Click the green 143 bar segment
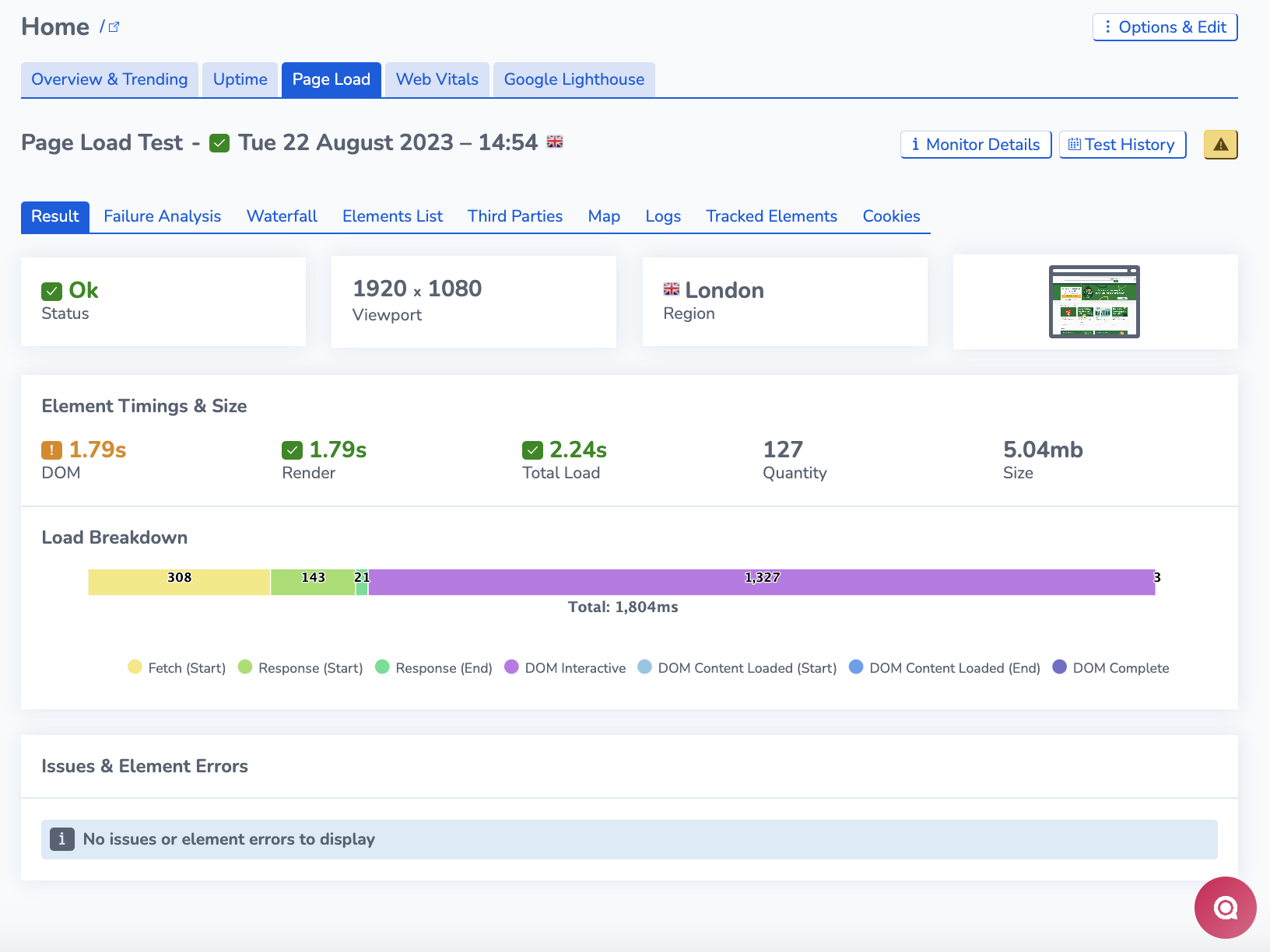The image size is (1270, 952). click(313, 582)
